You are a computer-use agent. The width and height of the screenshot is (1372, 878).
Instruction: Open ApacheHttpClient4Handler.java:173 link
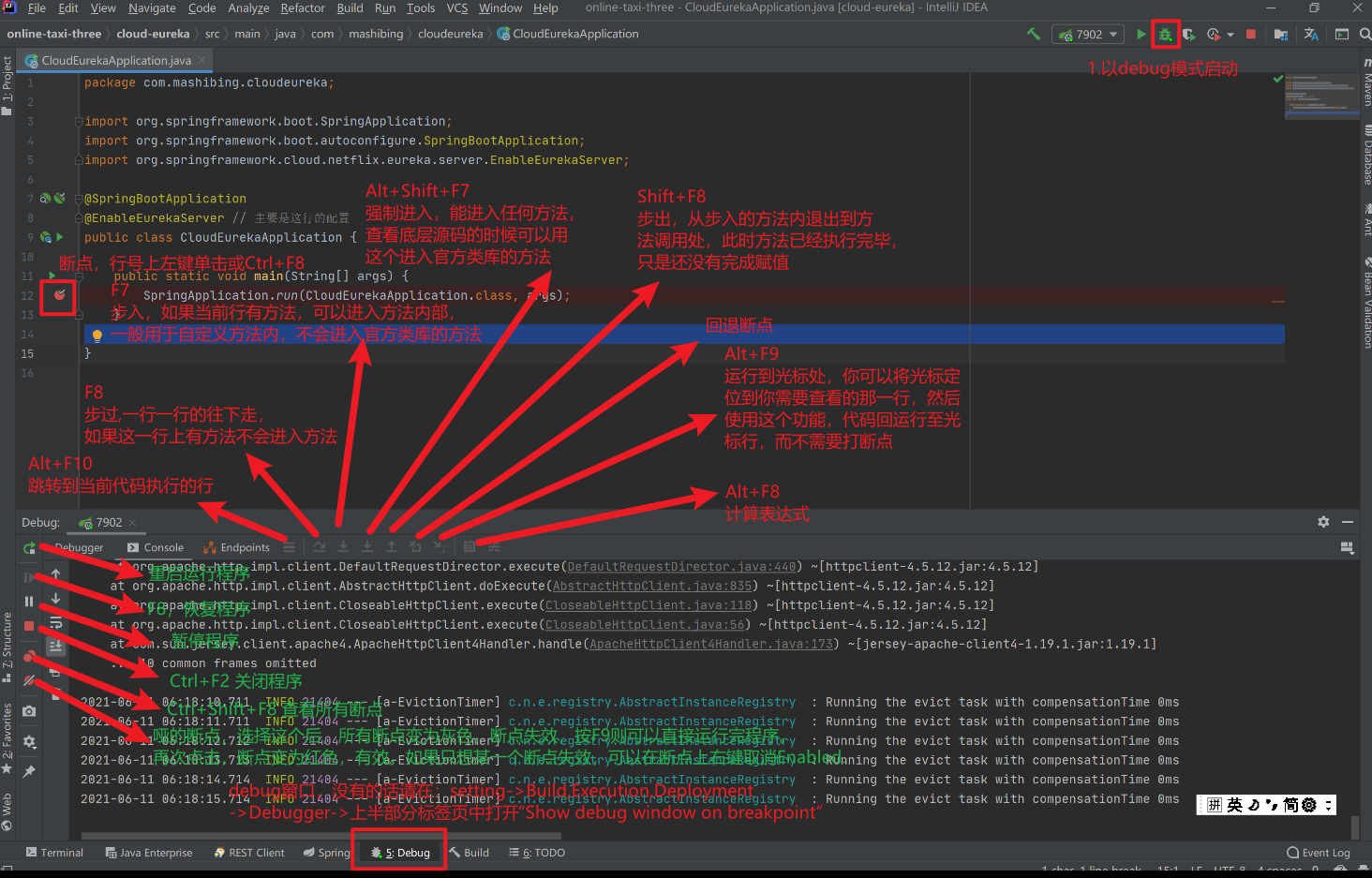711,645
